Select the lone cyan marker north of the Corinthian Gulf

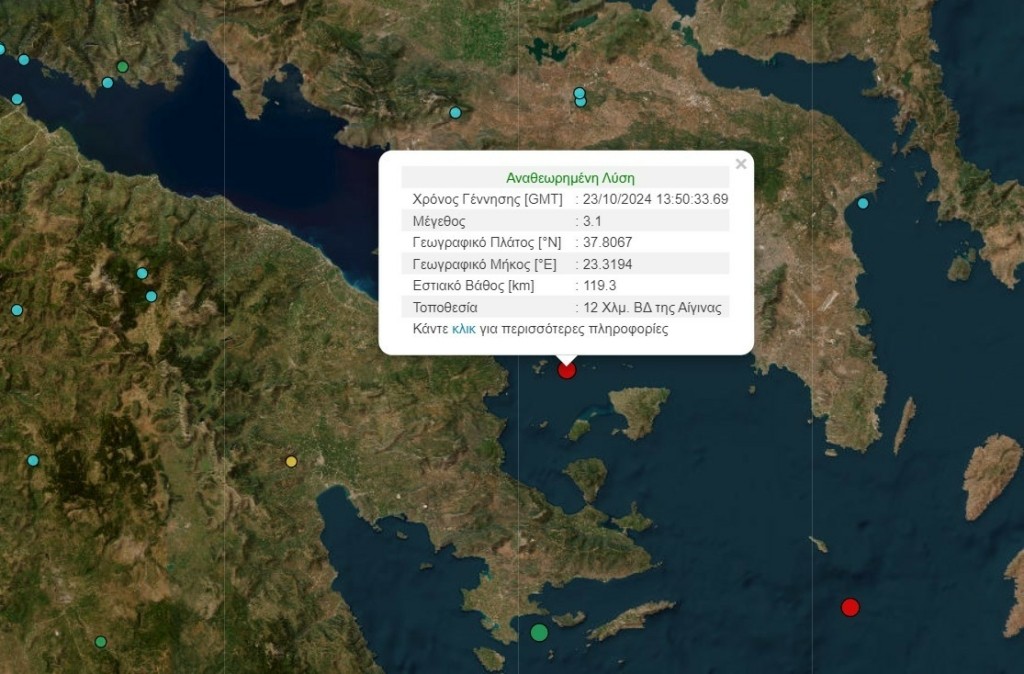[x=455, y=112]
